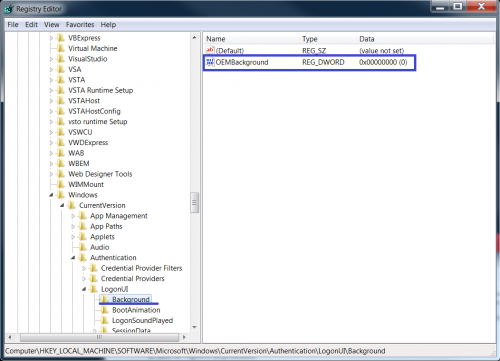Viewport: 500px width, 361px height.
Task: Collapse the Authentication key
Action: (x=73, y=258)
